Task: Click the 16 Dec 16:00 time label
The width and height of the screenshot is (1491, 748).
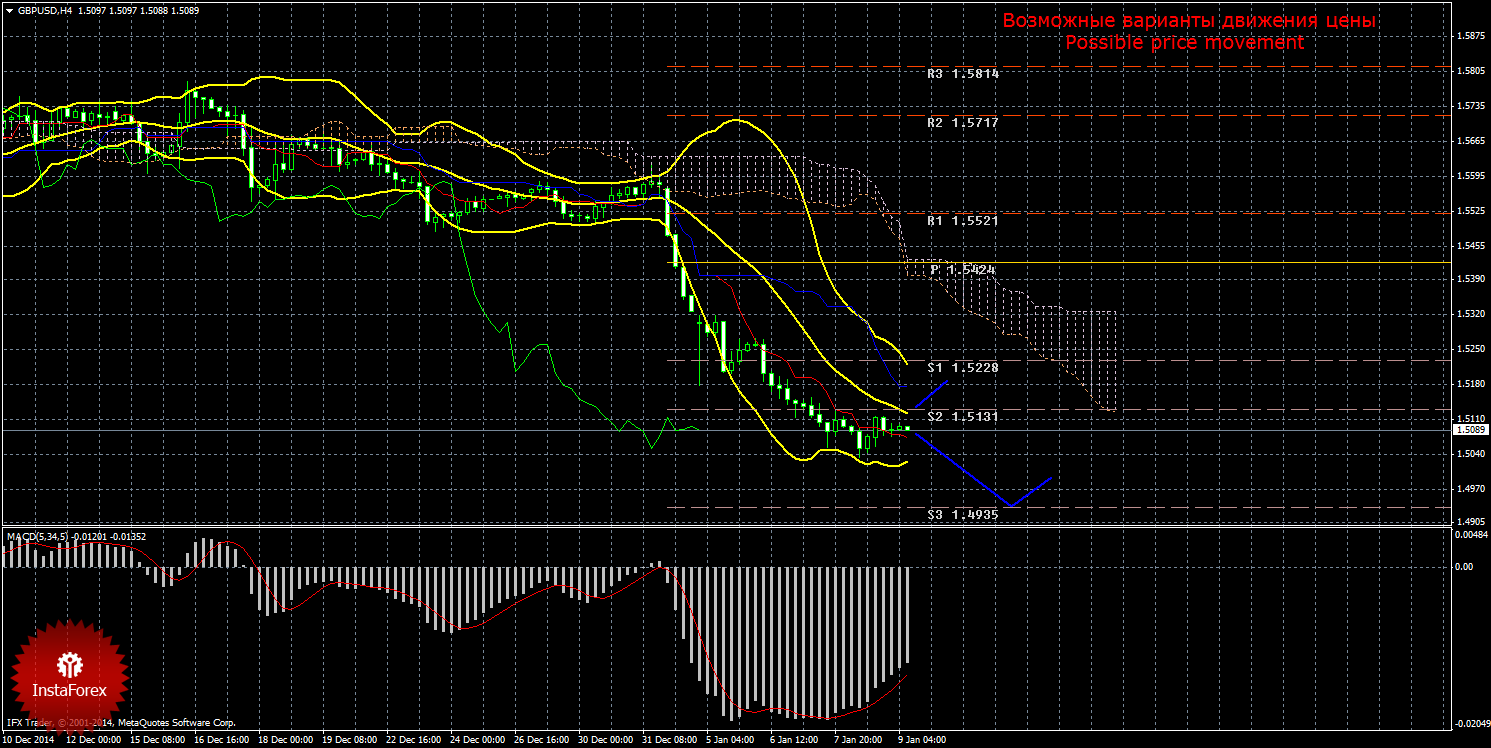Action: click(x=221, y=741)
